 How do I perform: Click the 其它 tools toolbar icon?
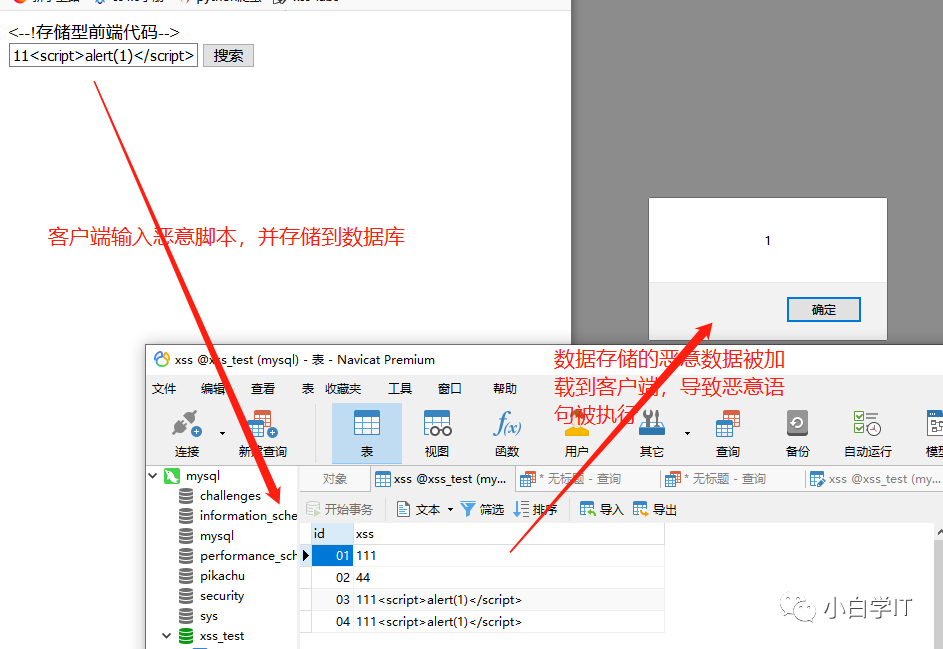(652, 423)
